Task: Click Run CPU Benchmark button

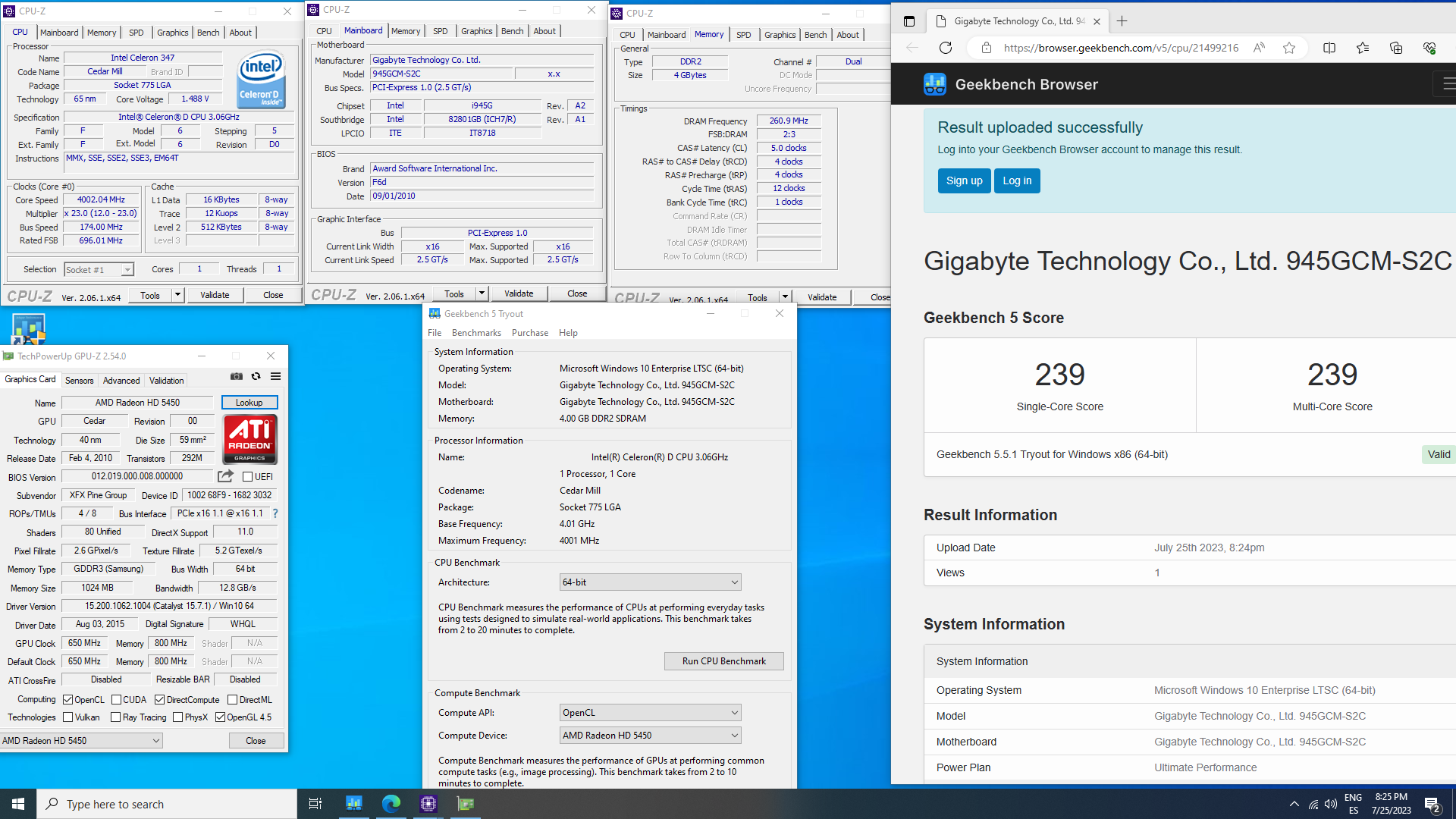Action: coord(724,661)
